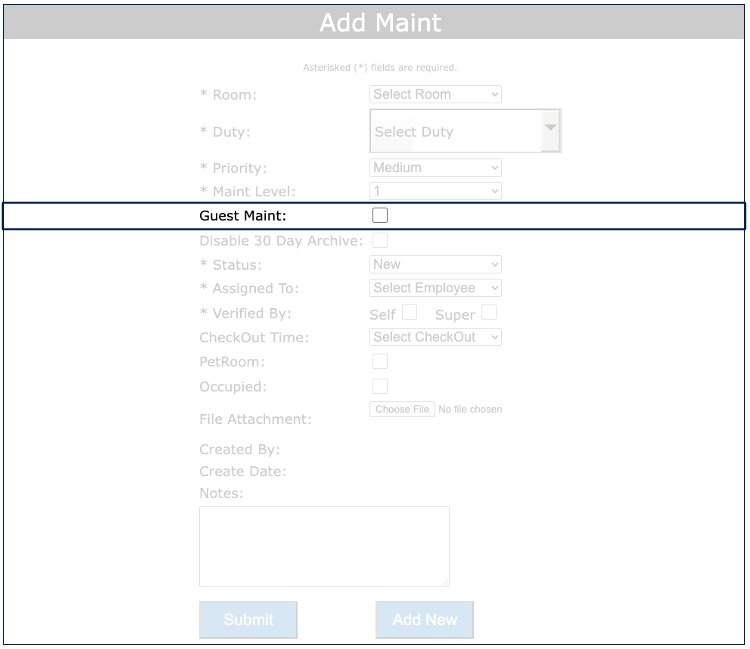Viewport: 750px width, 649px height.
Task: Click the Add Maint title bar
Action: (x=380, y=22)
